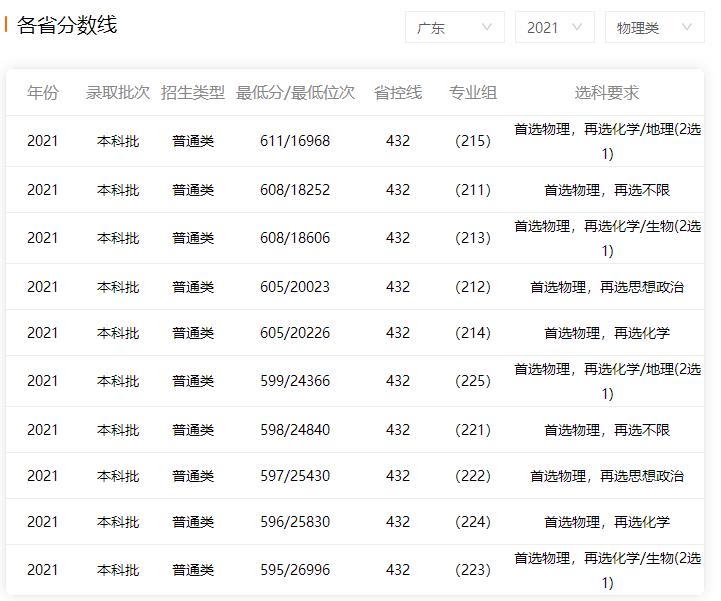The width and height of the screenshot is (721, 601).
Task: Click the professional group (211) cell
Action: click(x=473, y=190)
